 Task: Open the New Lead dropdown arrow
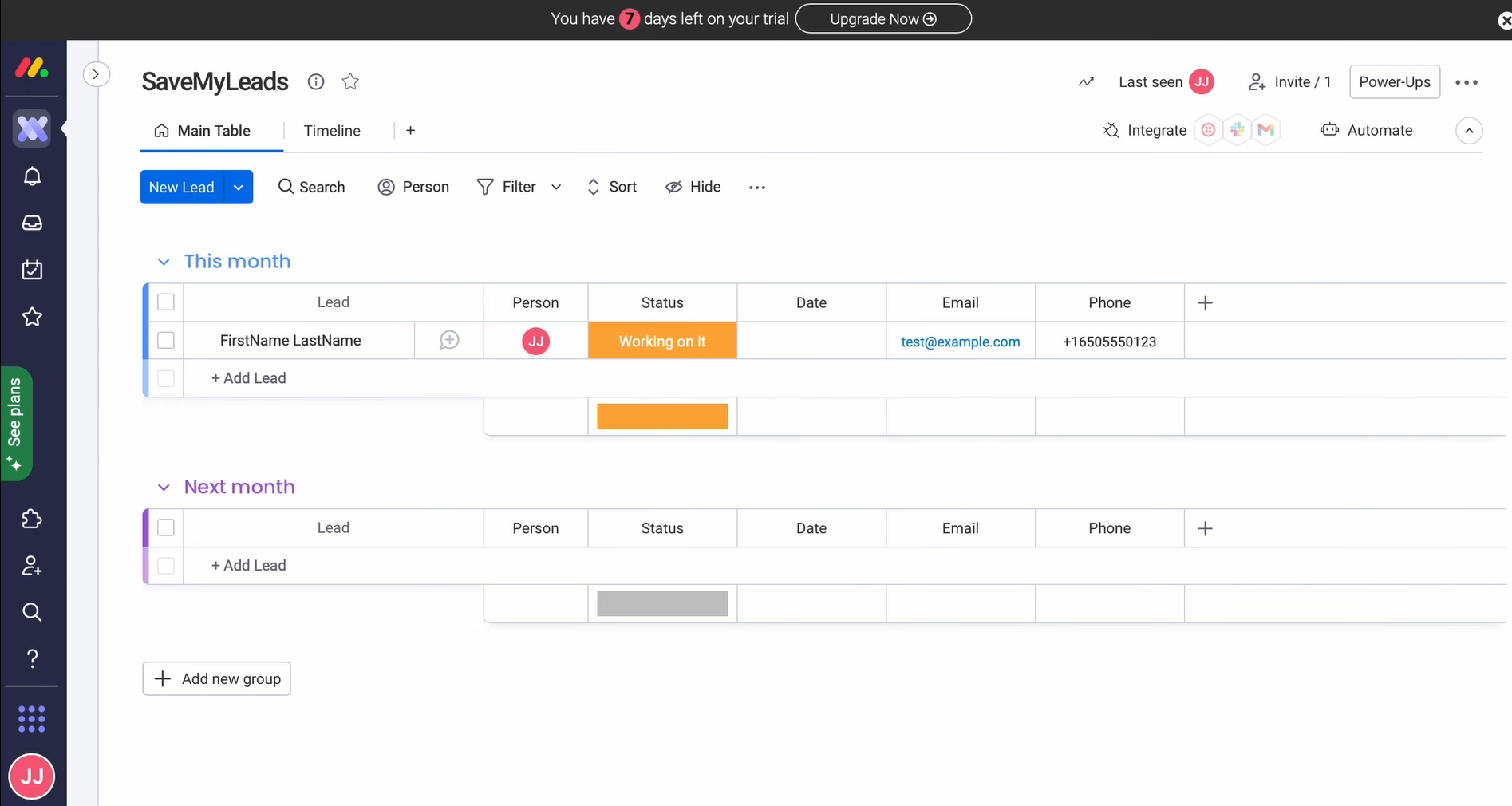(x=239, y=187)
